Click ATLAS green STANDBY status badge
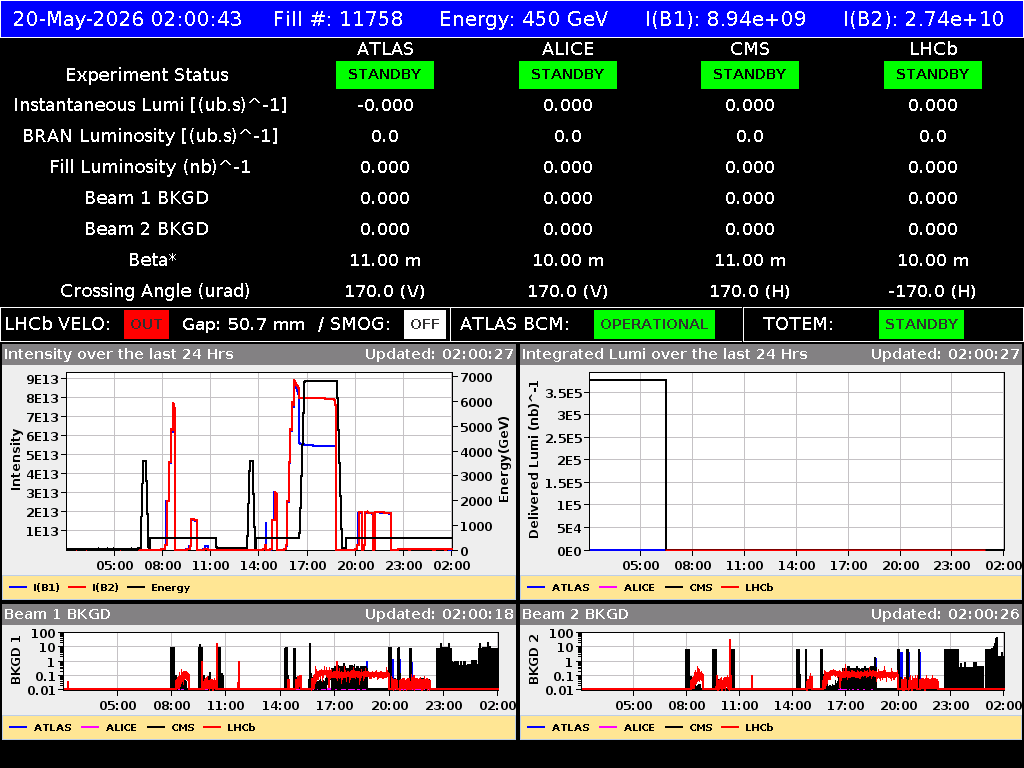The height and width of the screenshot is (768, 1024). coord(385,74)
